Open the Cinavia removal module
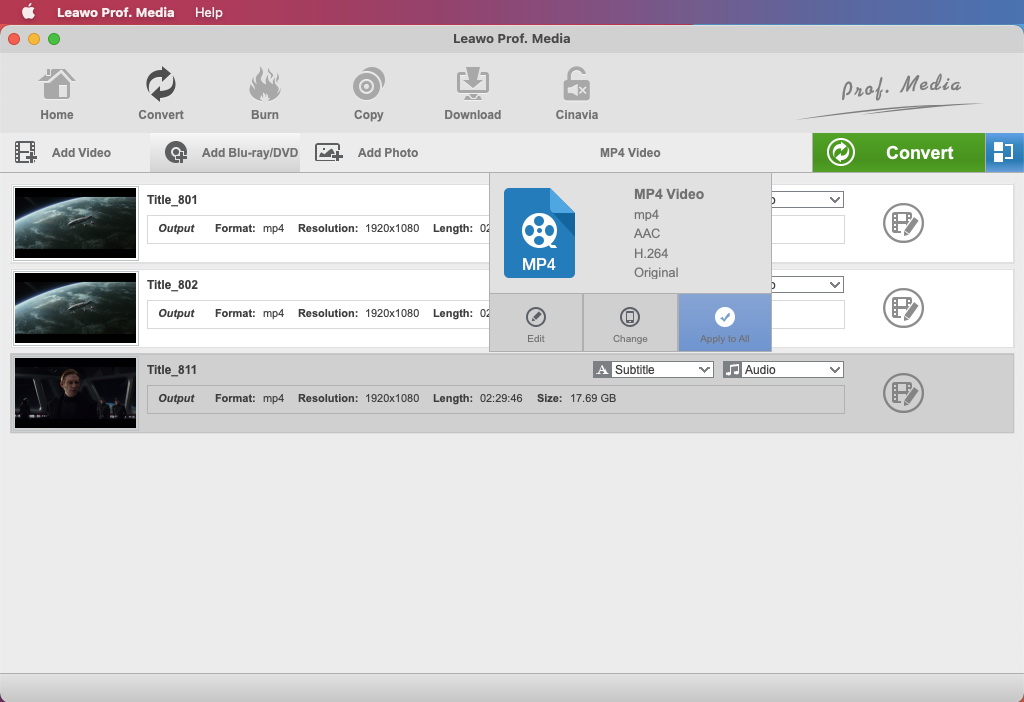 (x=576, y=95)
